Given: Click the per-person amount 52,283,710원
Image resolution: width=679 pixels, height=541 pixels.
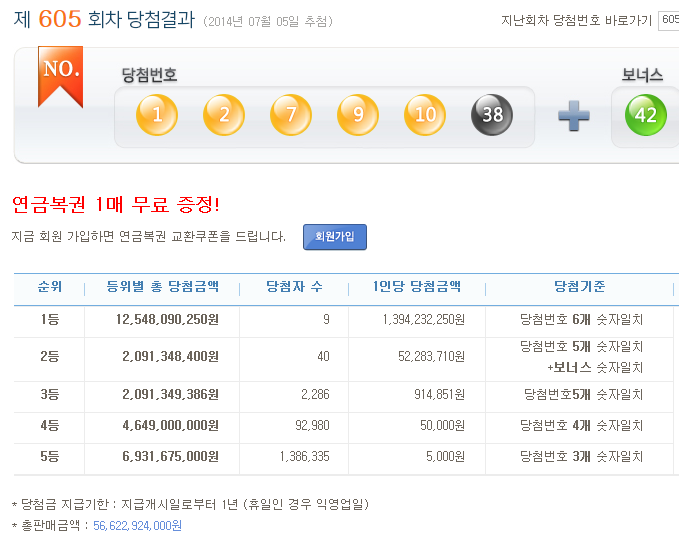Looking at the screenshot, I should point(432,356).
